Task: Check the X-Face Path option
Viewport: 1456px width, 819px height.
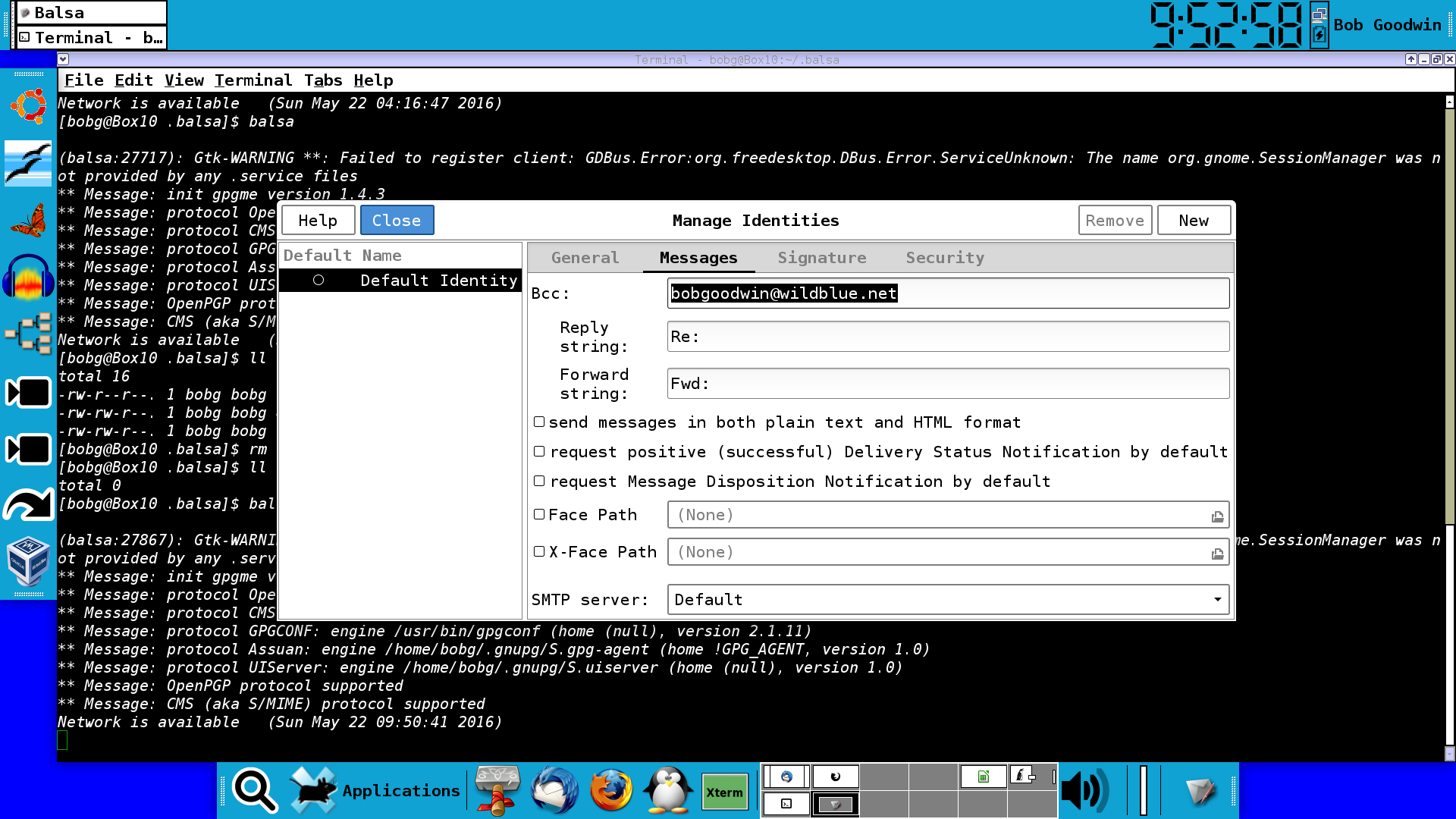Action: (x=539, y=551)
